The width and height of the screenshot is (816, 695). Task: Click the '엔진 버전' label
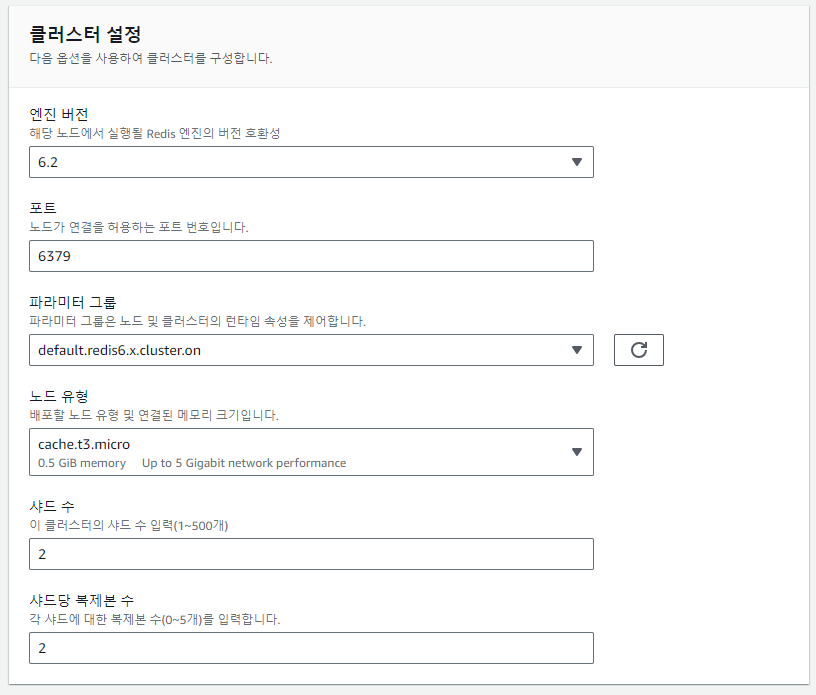coord(59,115)
